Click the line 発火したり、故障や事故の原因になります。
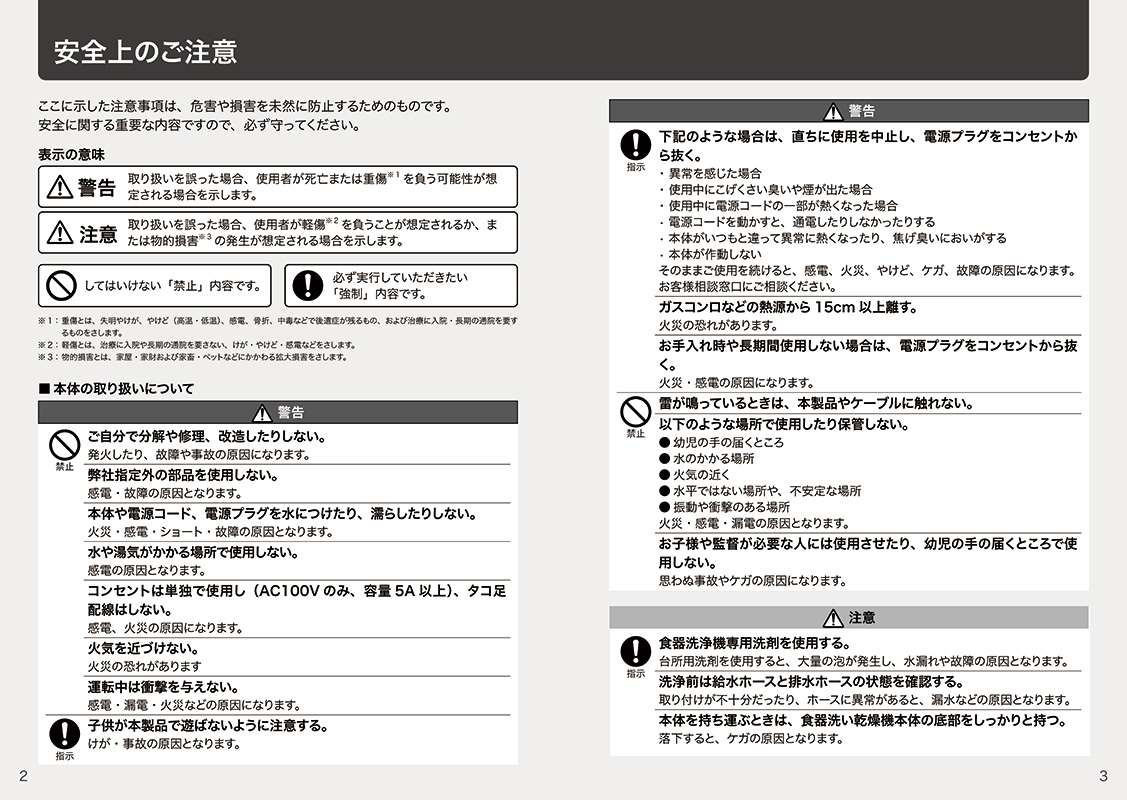Screen dimensions: 1127x800 [199, 454]
